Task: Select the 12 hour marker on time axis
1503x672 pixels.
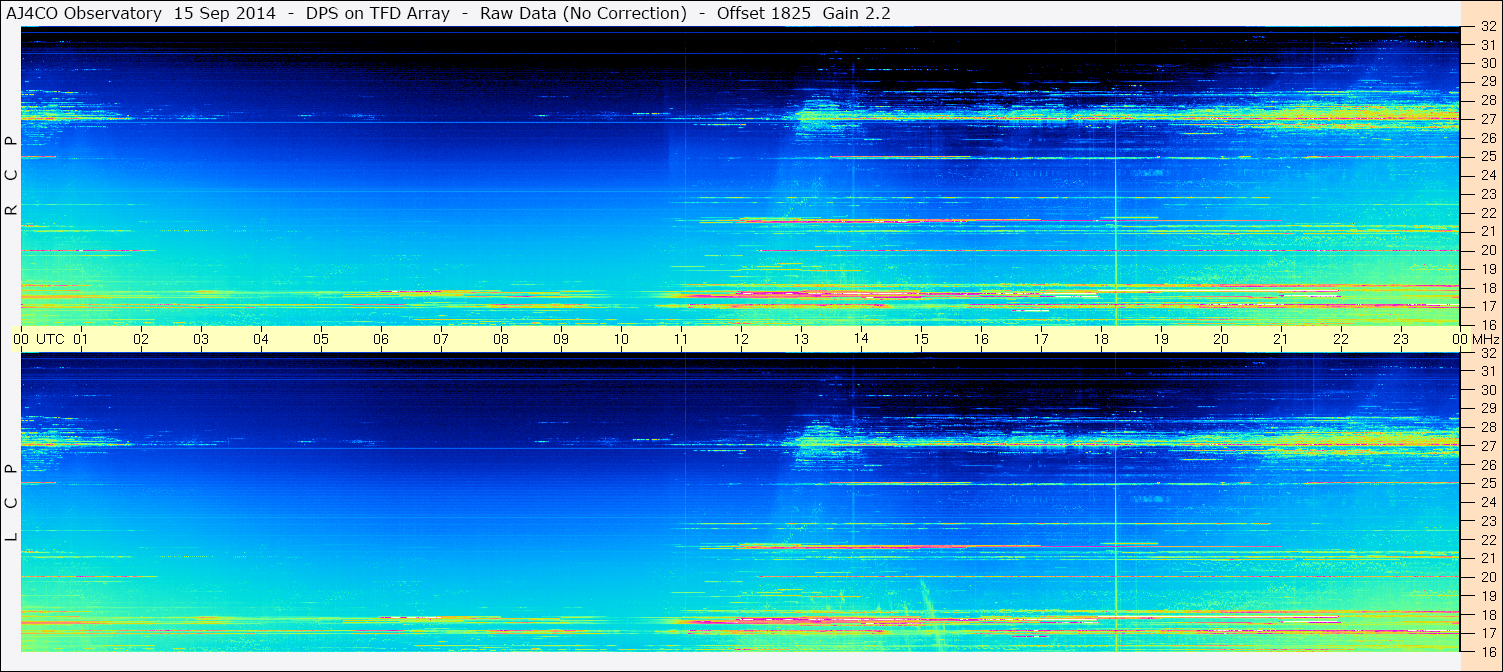Action: 741,339
